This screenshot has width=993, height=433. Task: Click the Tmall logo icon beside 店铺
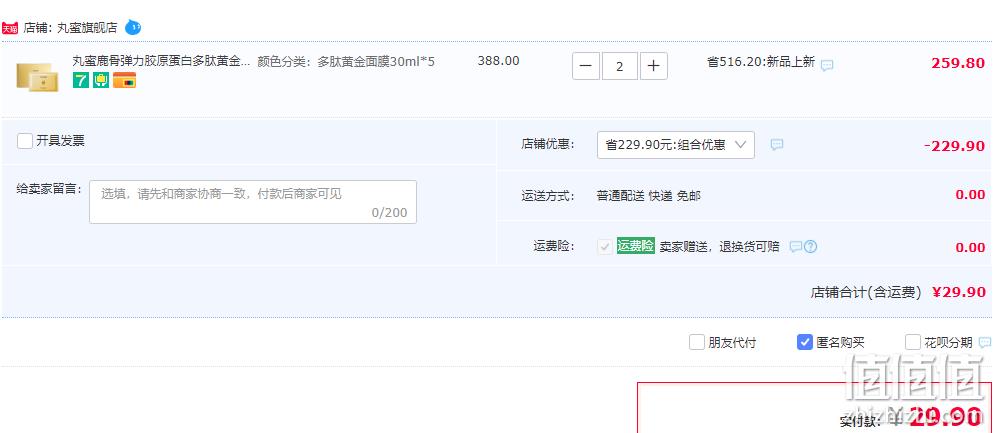(x=10, y=28)
